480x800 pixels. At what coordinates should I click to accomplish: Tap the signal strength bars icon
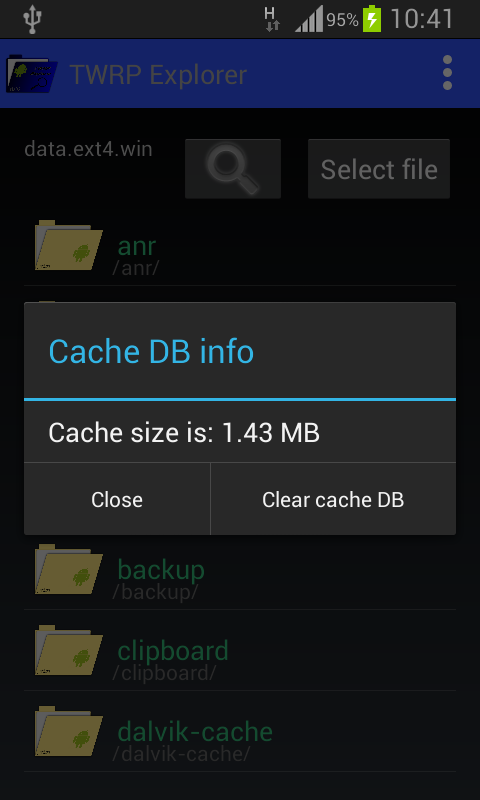click(309, 19)
